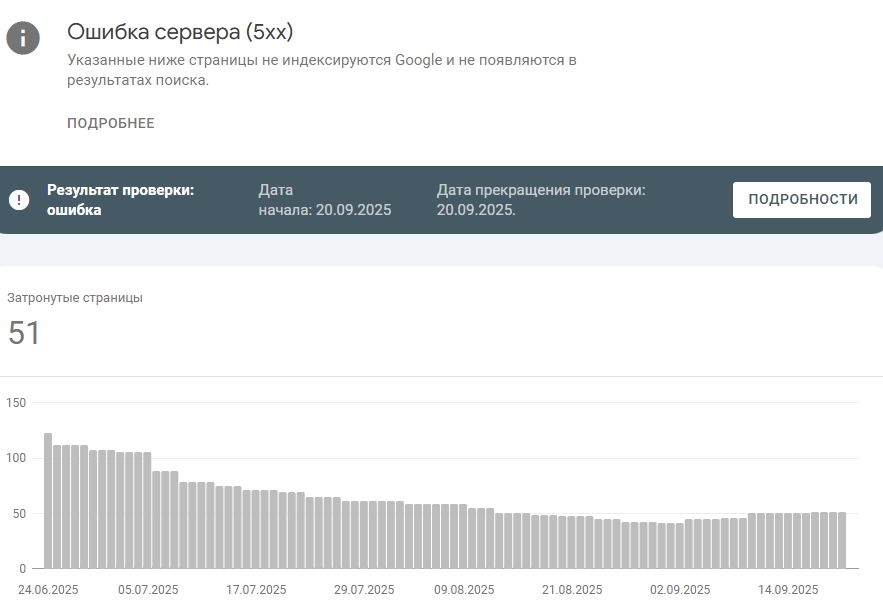
Task: Click the exclamation warning icon in the validation bar
Action: click(x=19, y=200)
